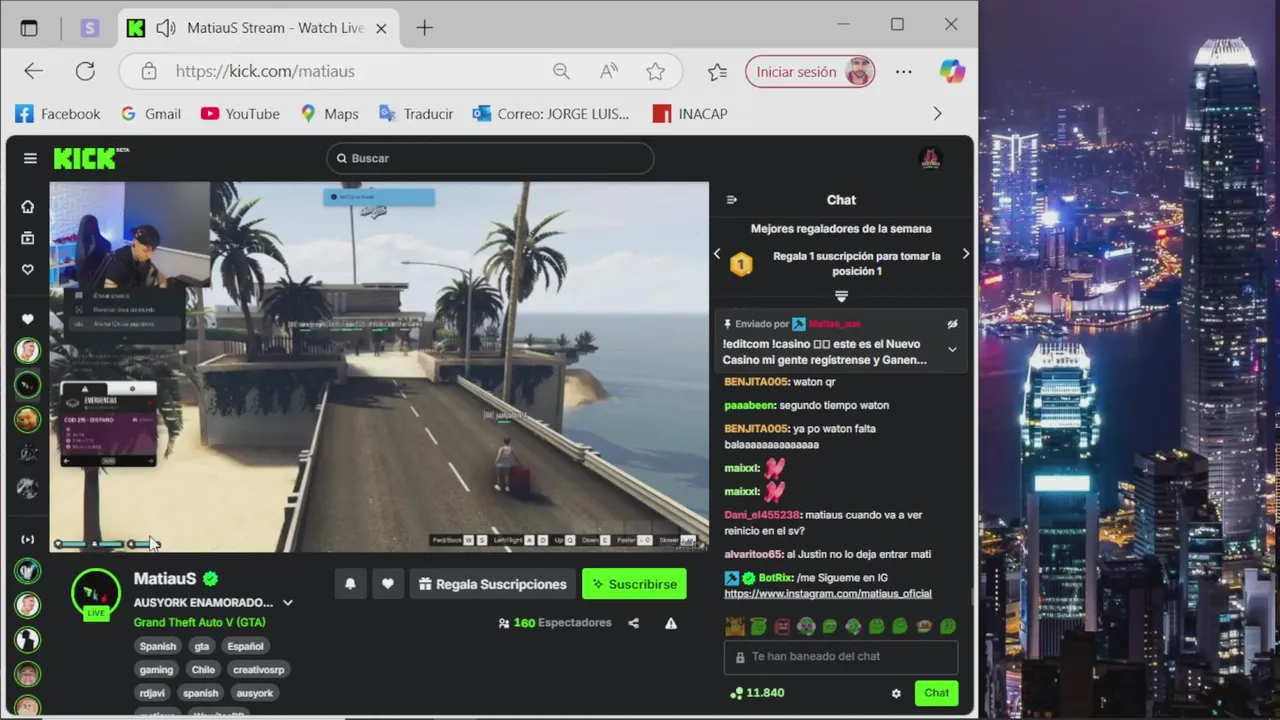Toggle stream notifications bell

point(350,584)
